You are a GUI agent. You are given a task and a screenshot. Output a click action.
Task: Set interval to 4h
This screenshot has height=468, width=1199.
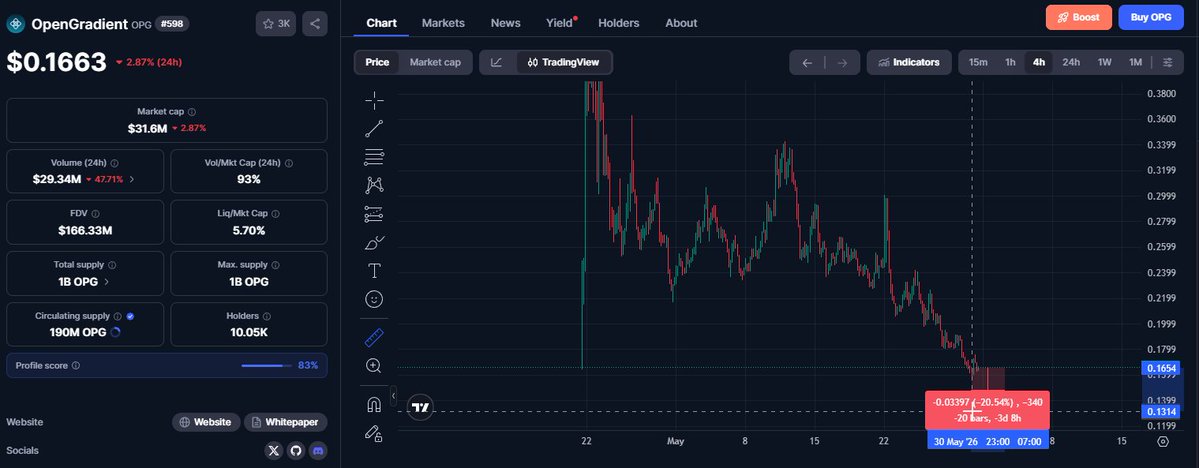(x=1038, y=63)
